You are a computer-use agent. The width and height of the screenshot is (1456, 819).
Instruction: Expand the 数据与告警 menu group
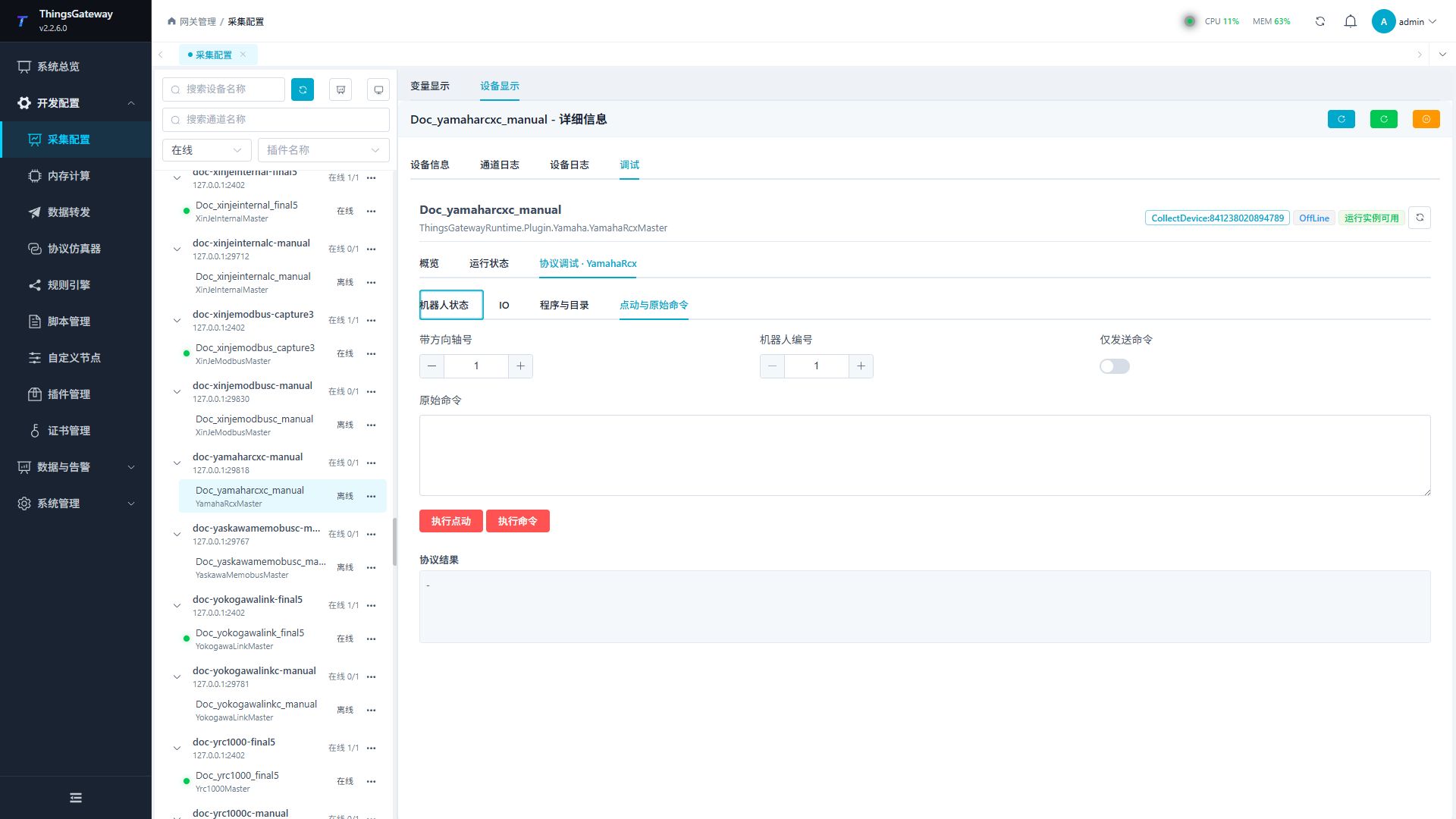pyautogui.click(x=76, y=467)
